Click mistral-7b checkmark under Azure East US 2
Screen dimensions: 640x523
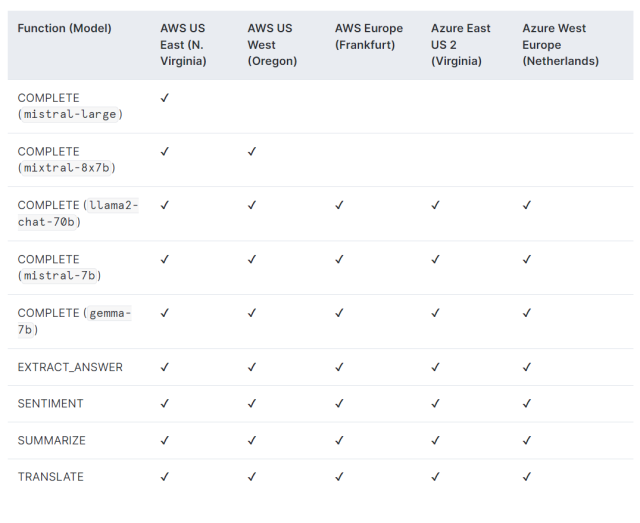436,259
